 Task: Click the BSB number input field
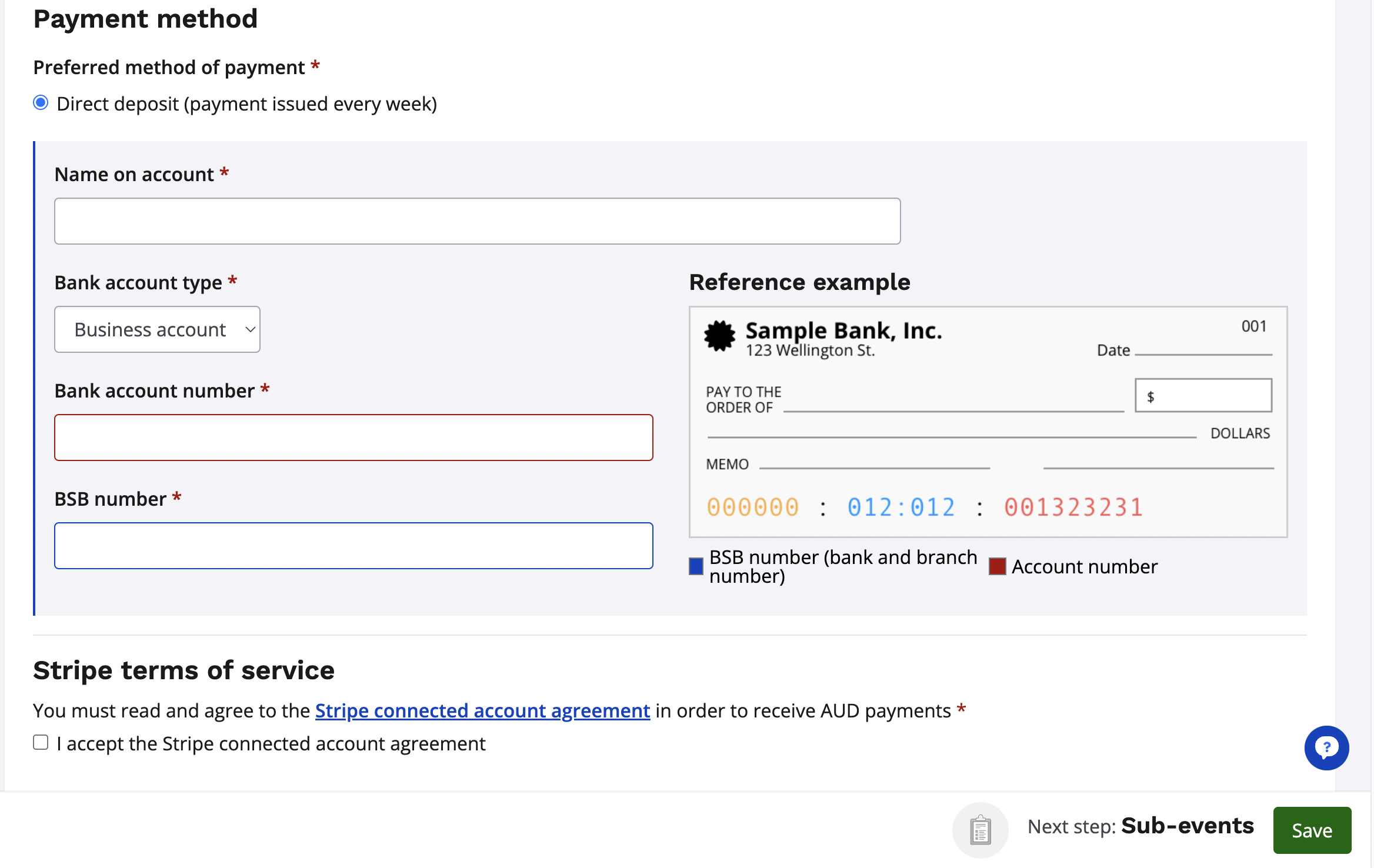coord(353,546)
